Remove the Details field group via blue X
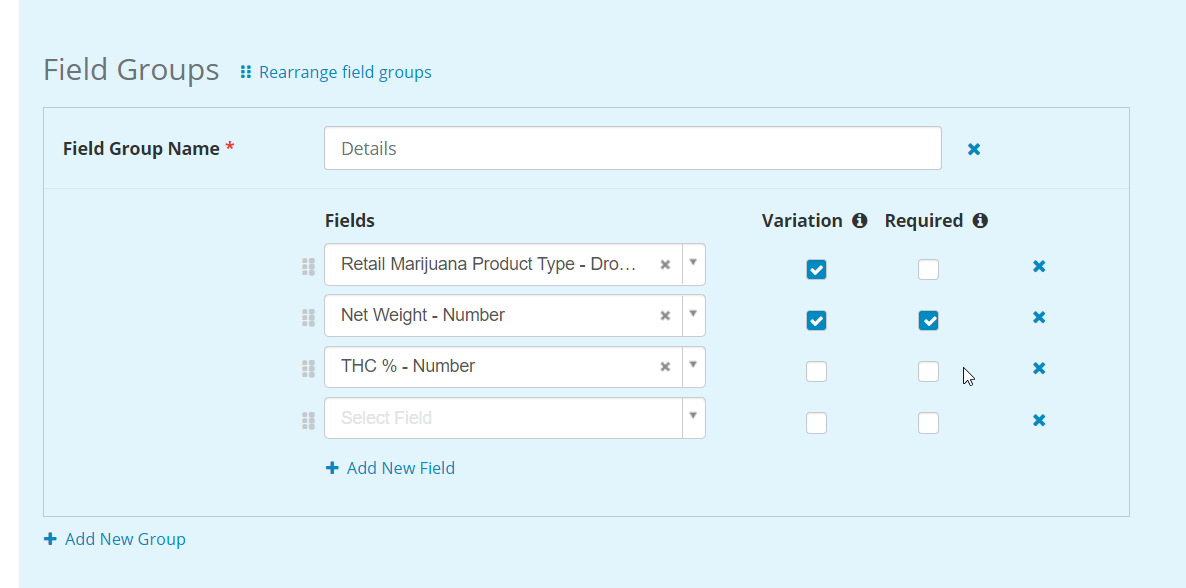The width and height of the screenshot is (1186, 588). click(973, 148)
